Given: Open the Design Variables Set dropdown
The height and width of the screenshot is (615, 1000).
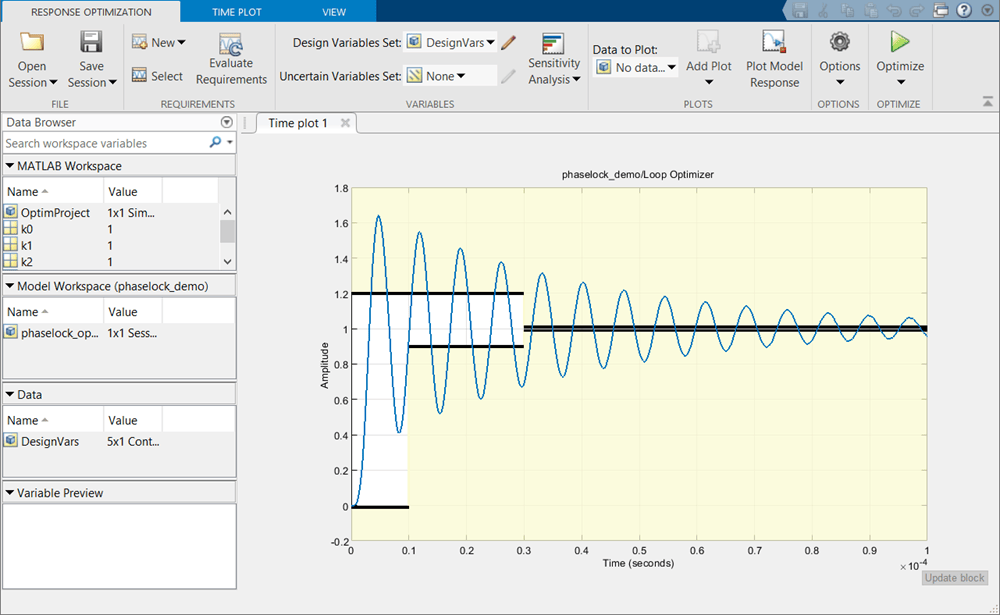Looking at the screenshot, I should coord(451,43).
